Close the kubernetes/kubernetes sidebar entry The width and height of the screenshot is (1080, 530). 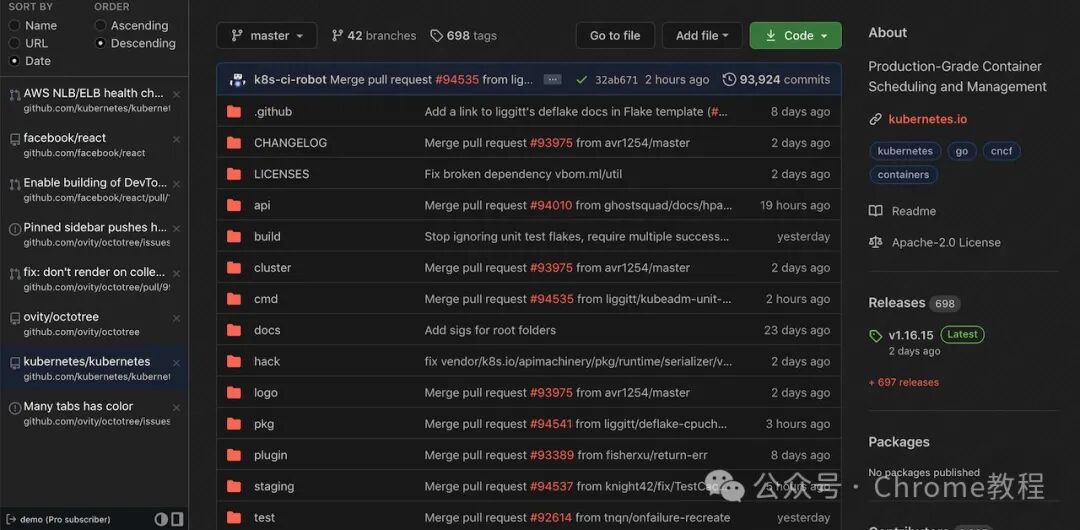click(176, 363)
